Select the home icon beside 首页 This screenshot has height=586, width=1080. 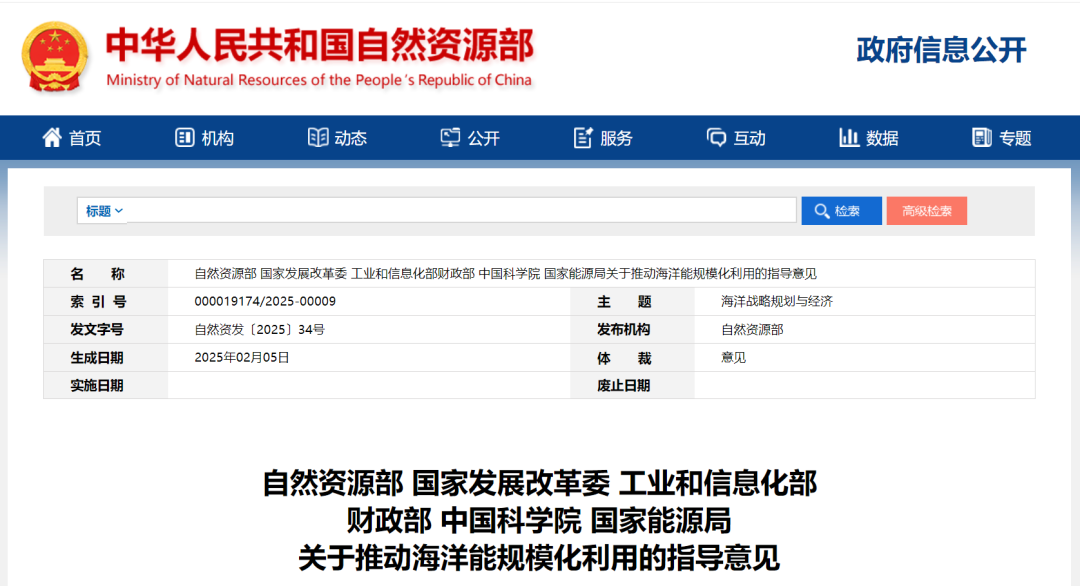coord(53,137)
